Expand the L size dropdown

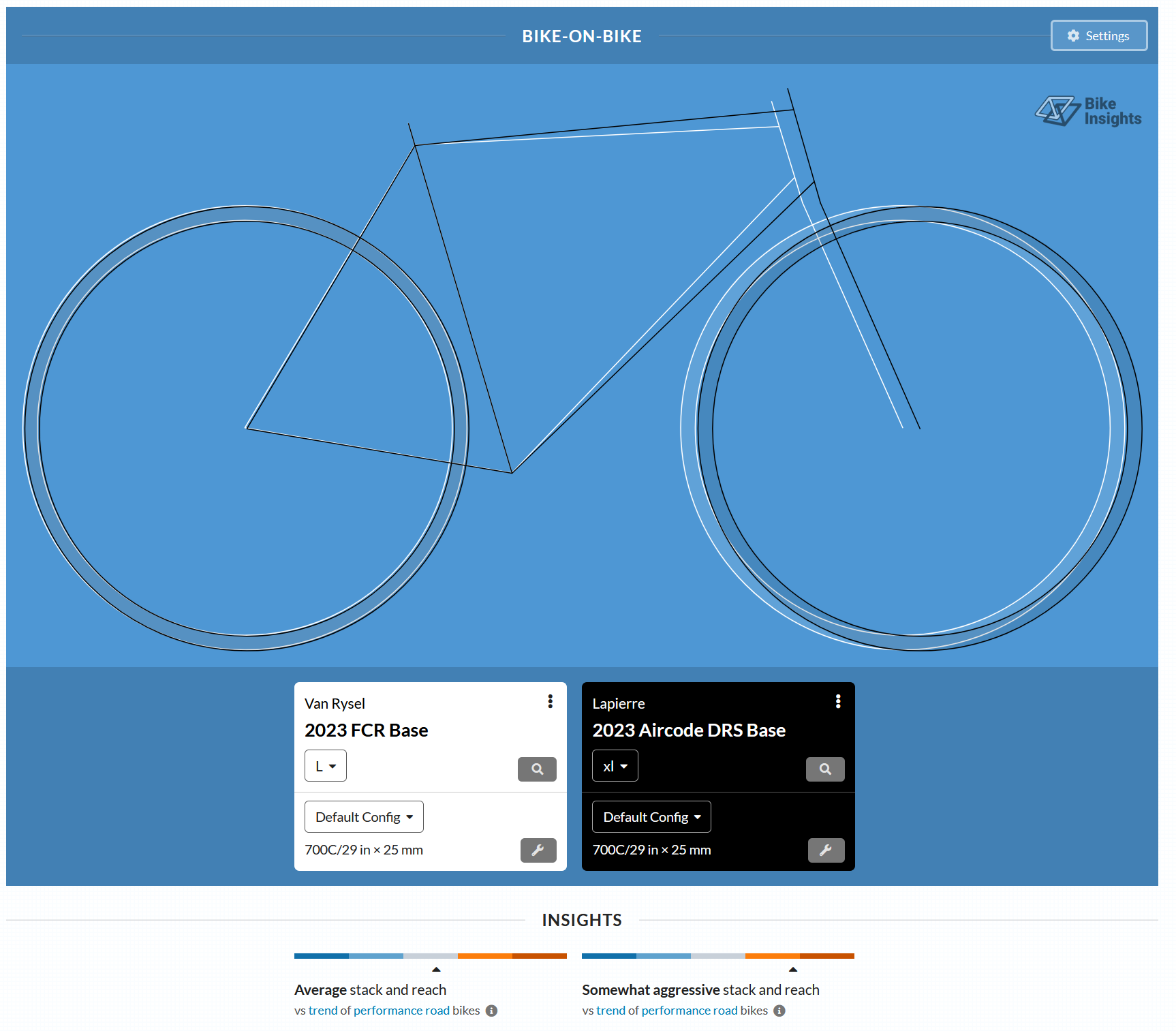coord(325,766)
